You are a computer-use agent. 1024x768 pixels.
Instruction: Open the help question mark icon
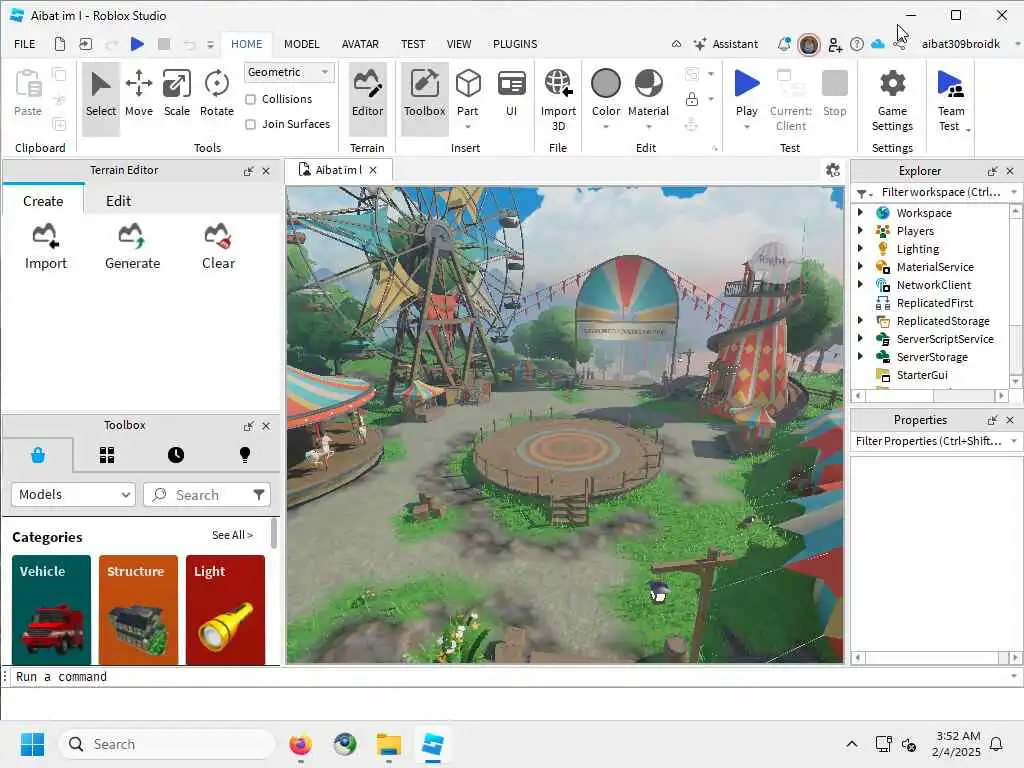(x=857, y=44)
